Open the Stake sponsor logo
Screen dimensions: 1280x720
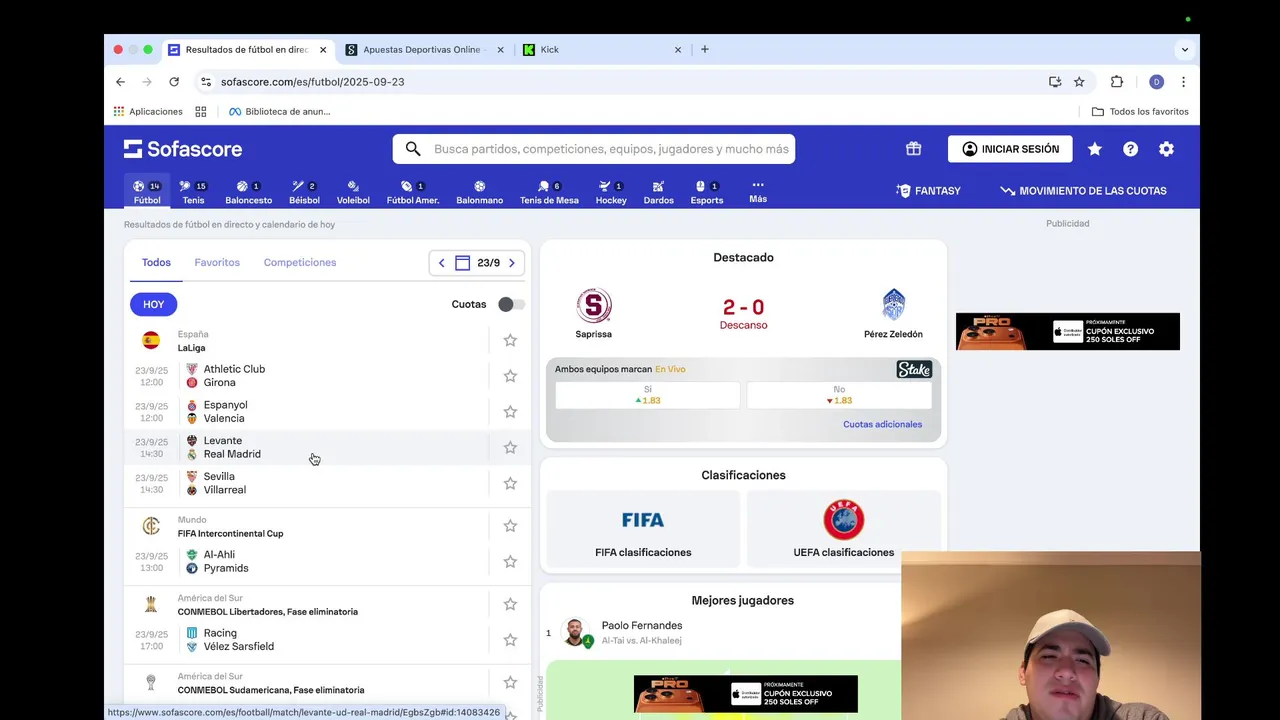pos(914,370)
